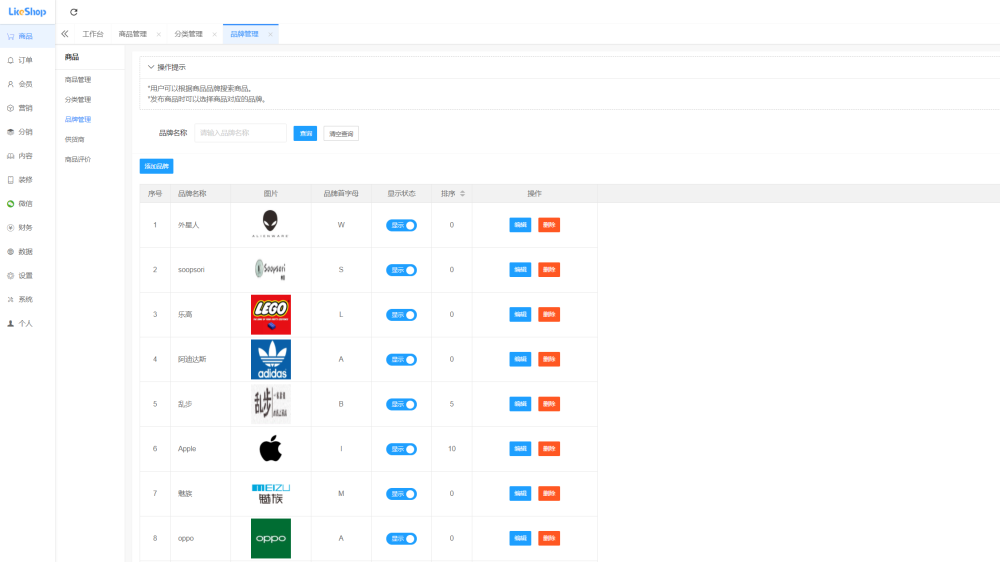Screen dimensions: 1000x562
Task: Toggle display status for the row sorted 5
Action: [x=401, y=404]
